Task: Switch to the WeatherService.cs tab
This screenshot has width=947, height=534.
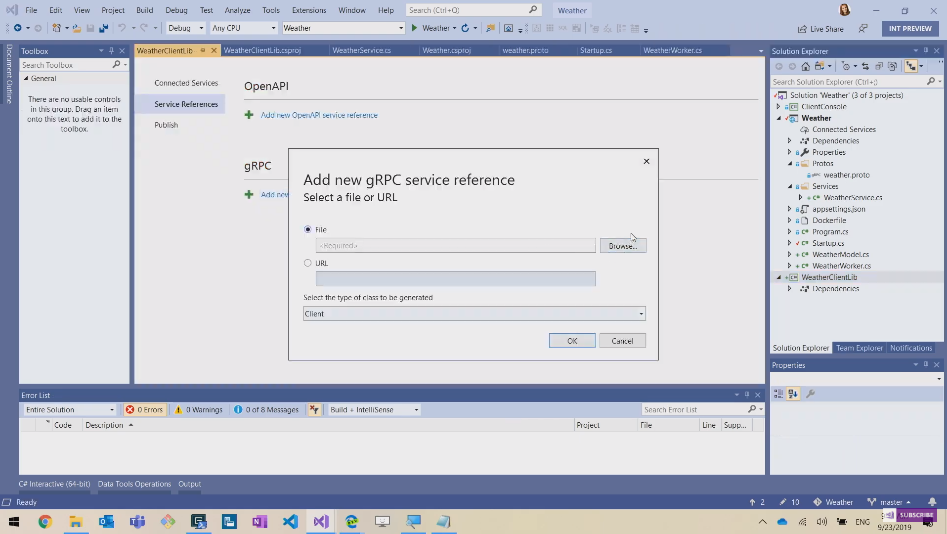Action: [x=361, y=50]
